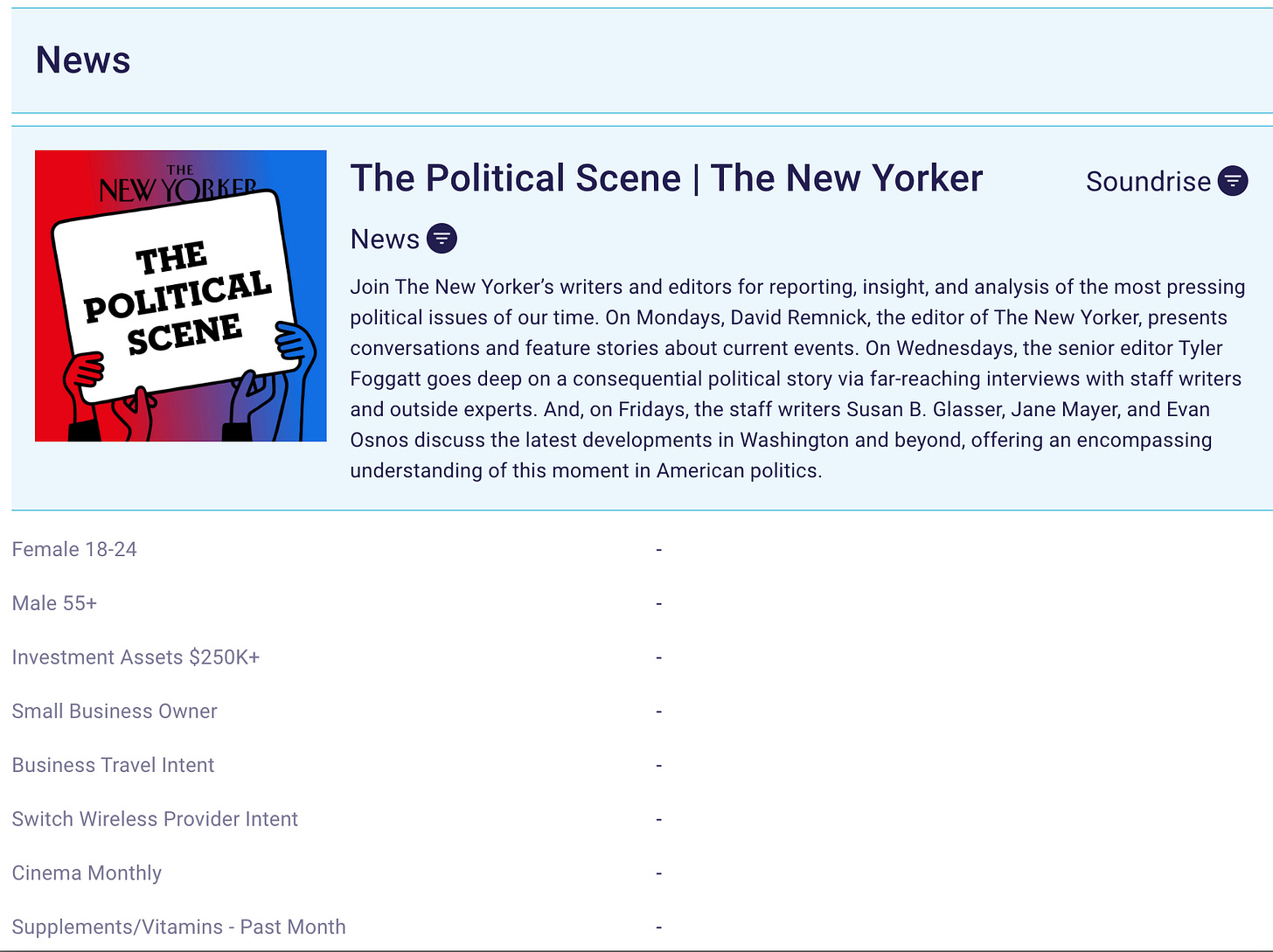
Task: Select the Cinema Monthly row label
Action: tap(87, 873)
